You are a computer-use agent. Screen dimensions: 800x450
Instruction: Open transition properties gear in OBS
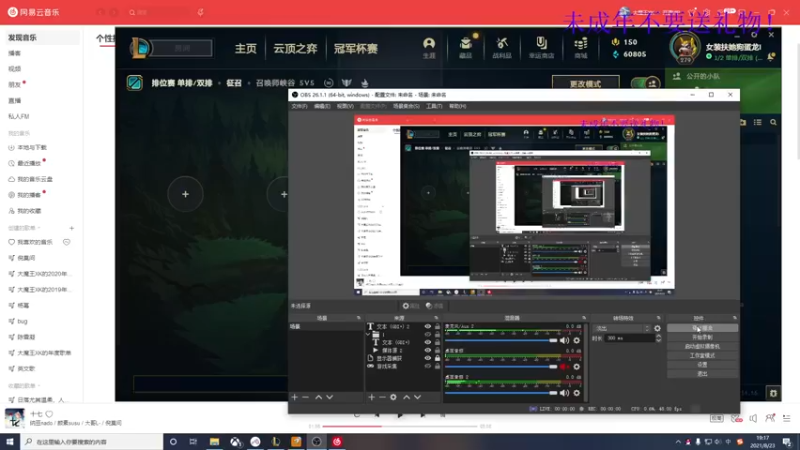[657, 329]
